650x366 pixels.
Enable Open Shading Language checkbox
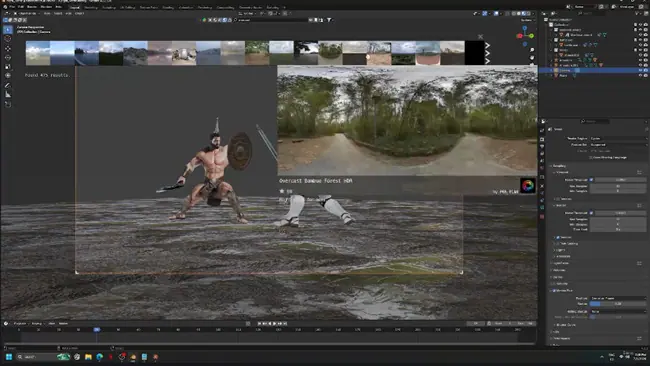(x=591, y=158)
